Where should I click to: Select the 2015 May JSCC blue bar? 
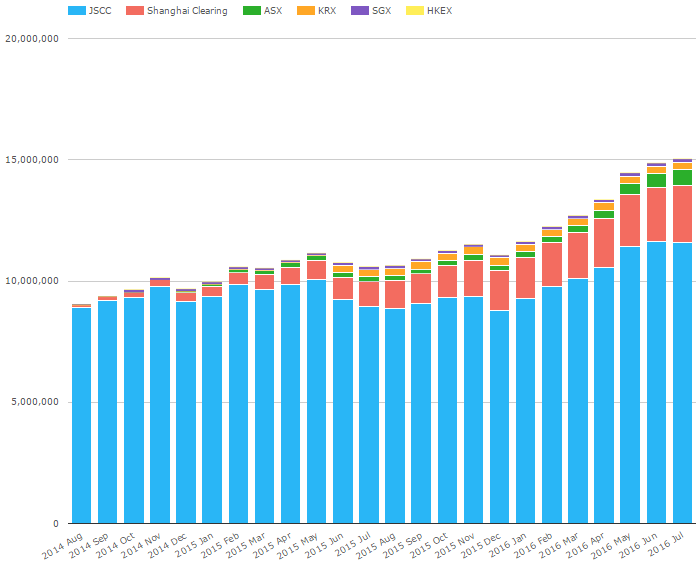(317, 402)
